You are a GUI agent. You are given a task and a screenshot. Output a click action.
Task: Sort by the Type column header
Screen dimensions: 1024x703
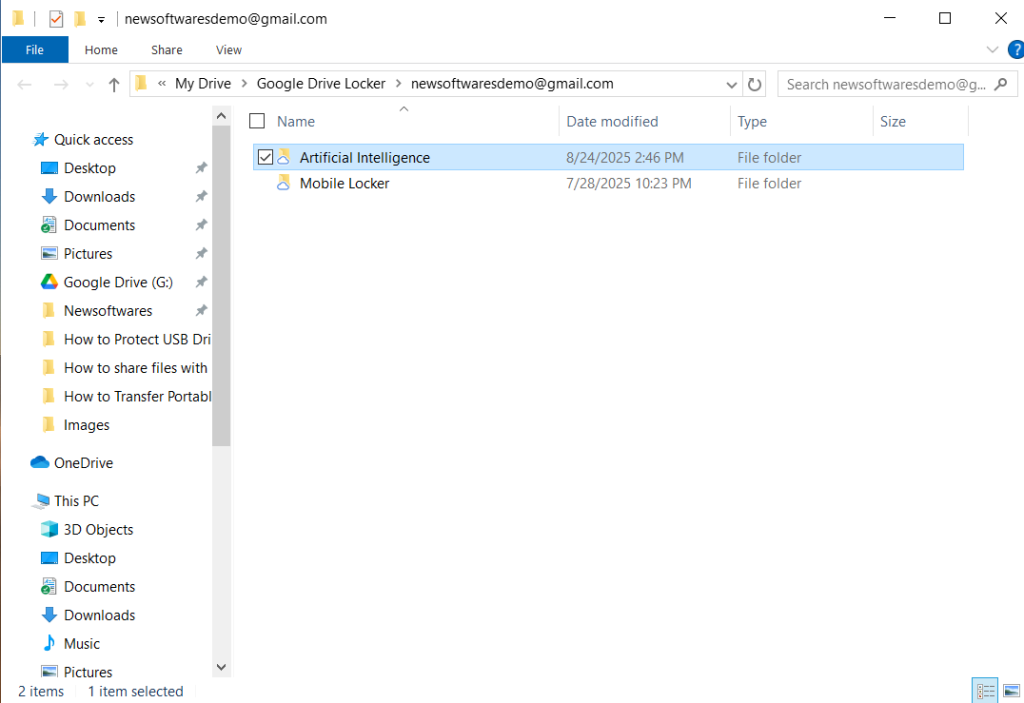click(752, 122)
